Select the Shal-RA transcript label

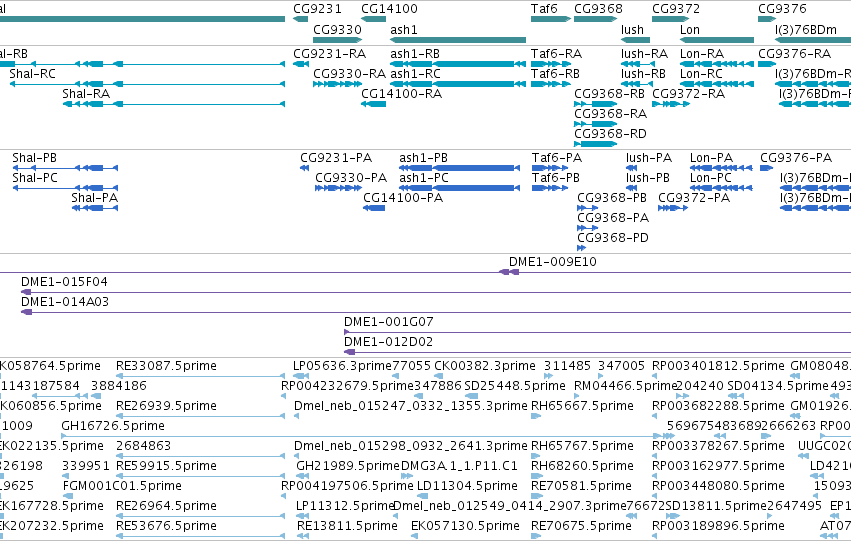86,93
